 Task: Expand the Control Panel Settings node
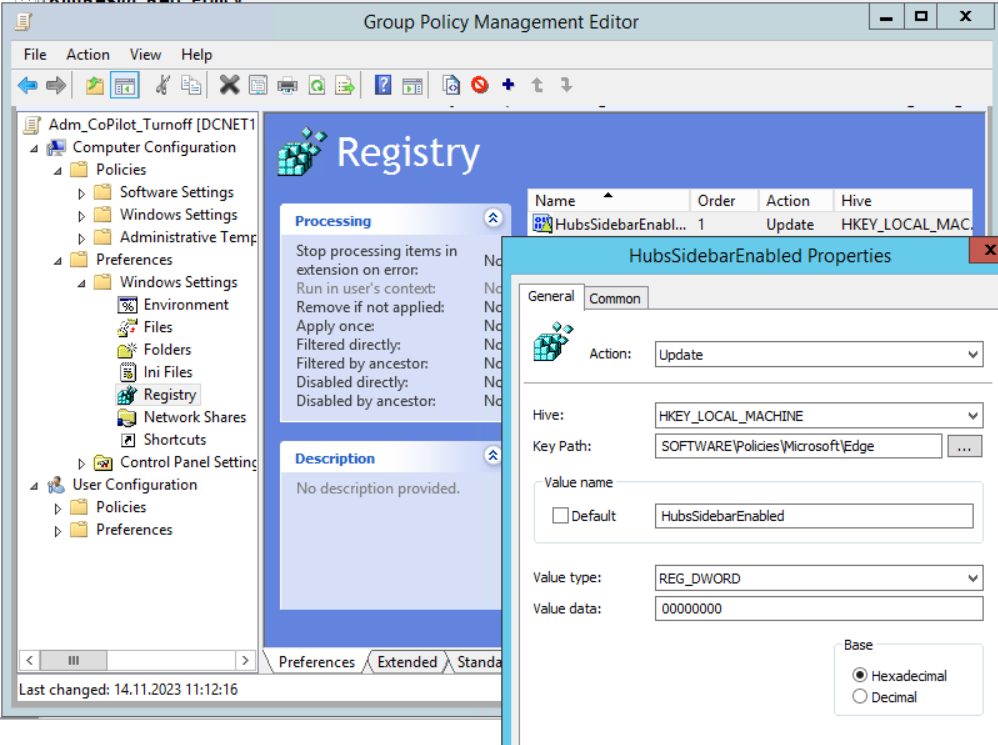81,463
